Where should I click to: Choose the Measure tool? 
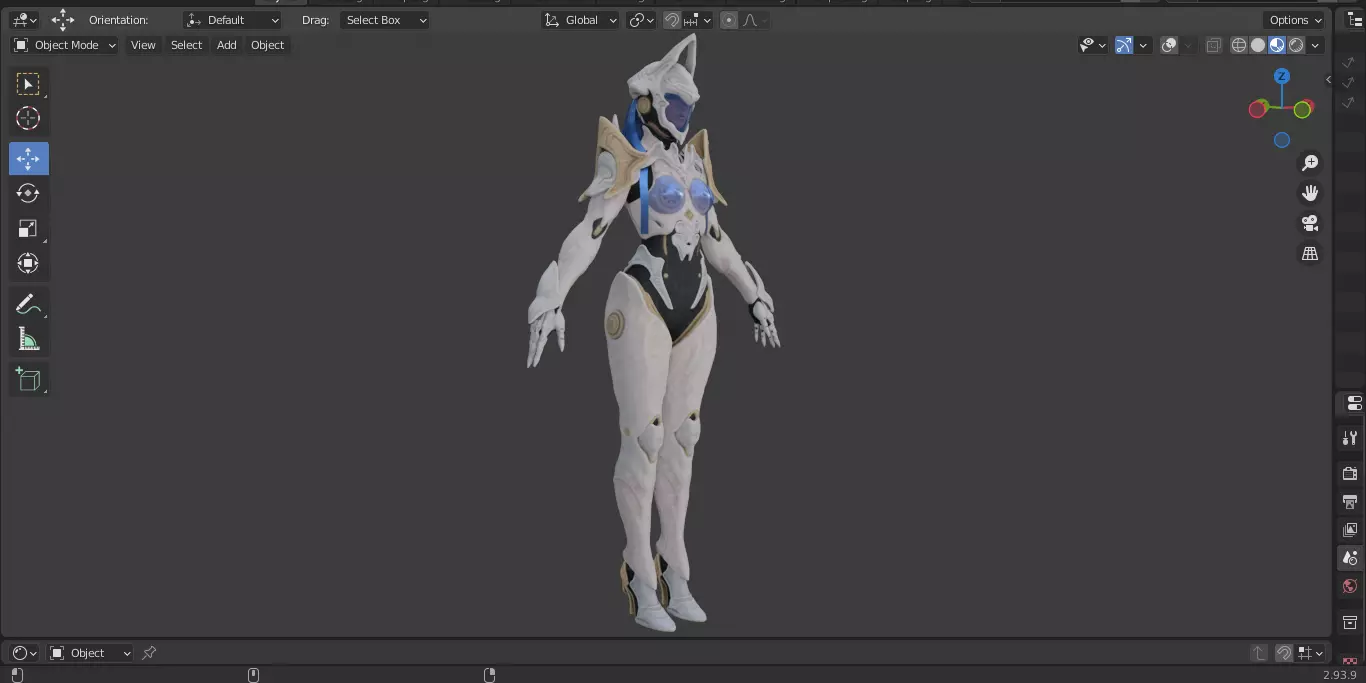(x=28, y=340)
